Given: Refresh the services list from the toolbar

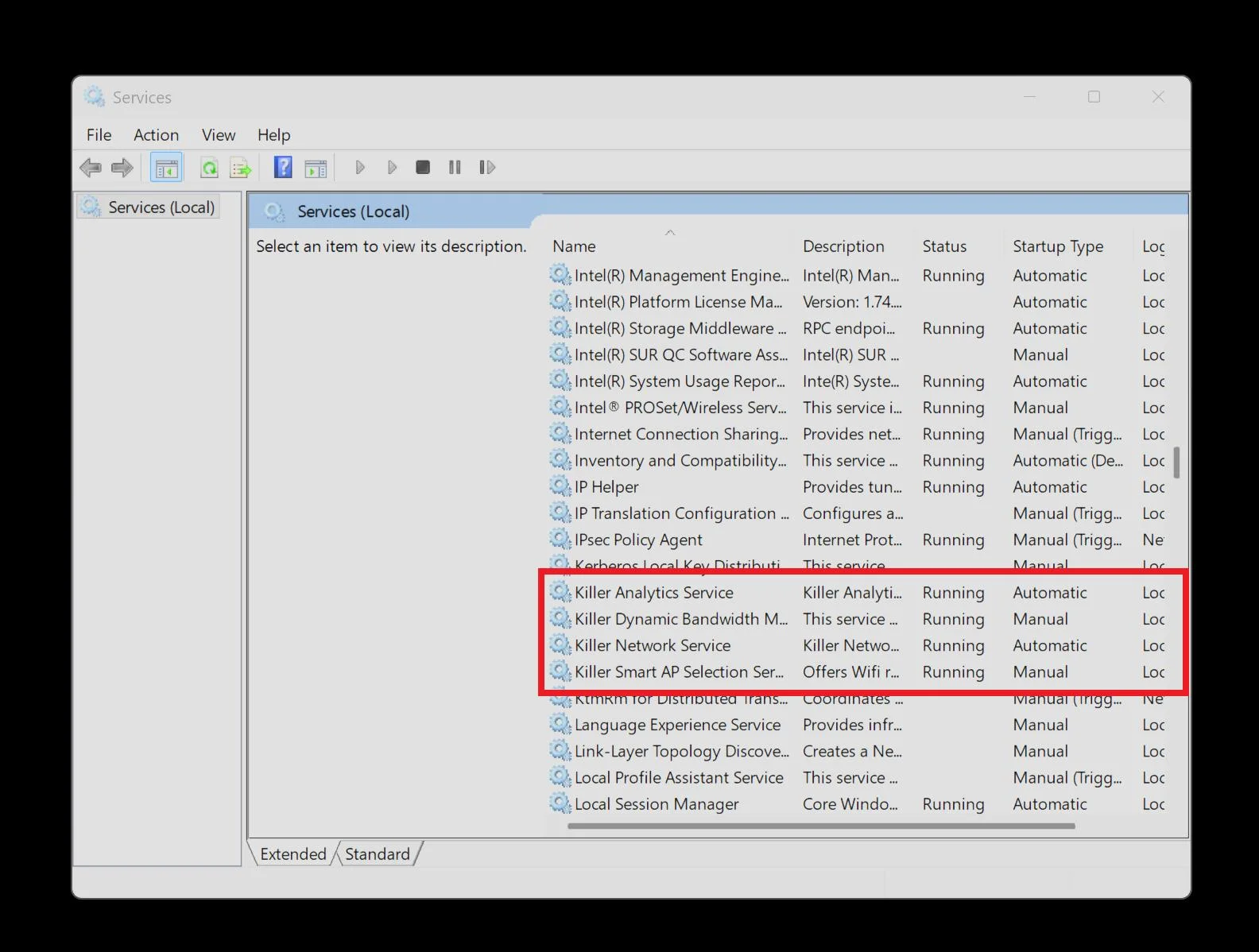Looking at the screenshot, I should click(x=209, y=168).
